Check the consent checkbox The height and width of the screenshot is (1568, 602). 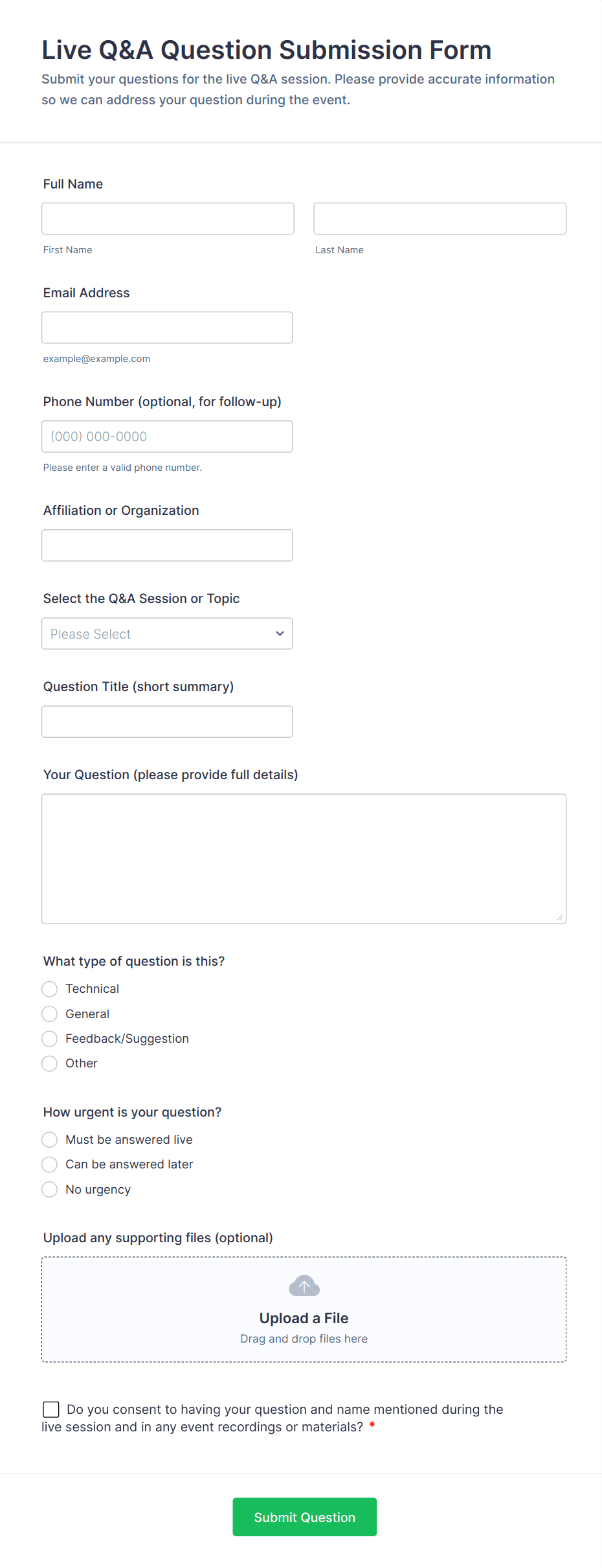pos(51,1409)
